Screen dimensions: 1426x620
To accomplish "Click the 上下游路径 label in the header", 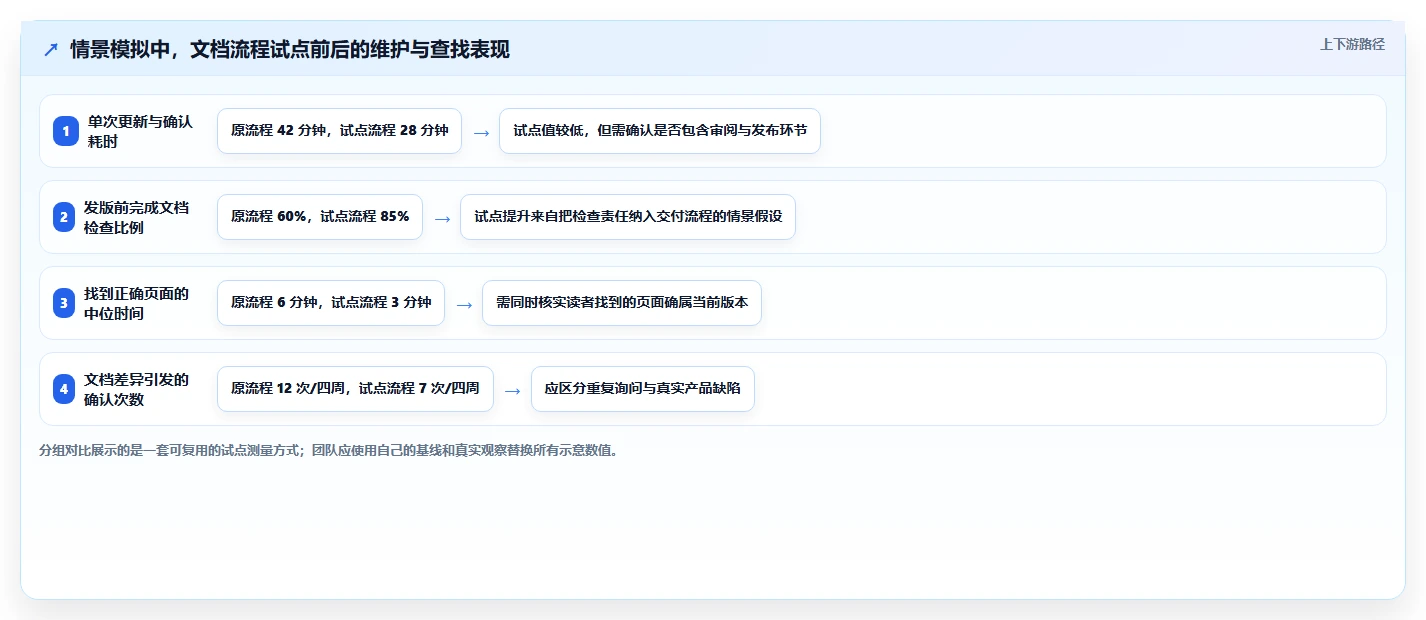I will coord(1352,44).
